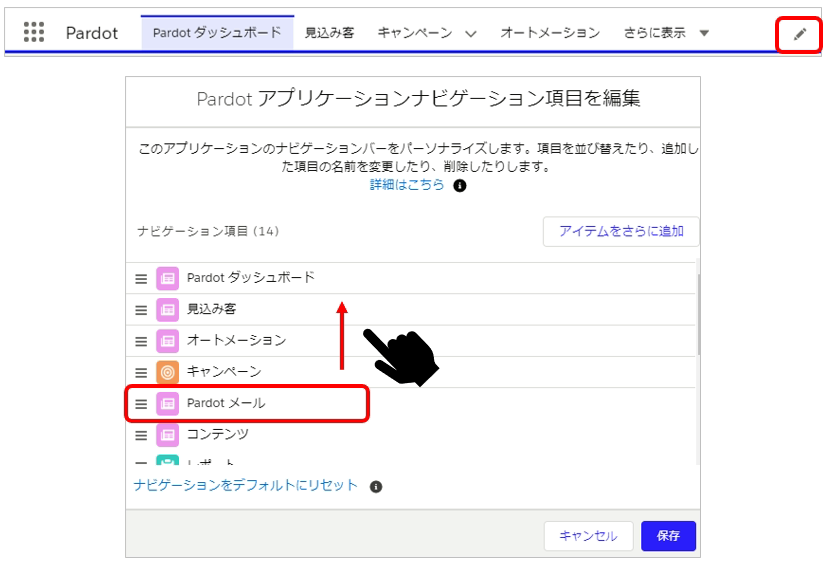Select キャンペーン list item text
The width and height of the screenshot is (826, 562).
224,372
